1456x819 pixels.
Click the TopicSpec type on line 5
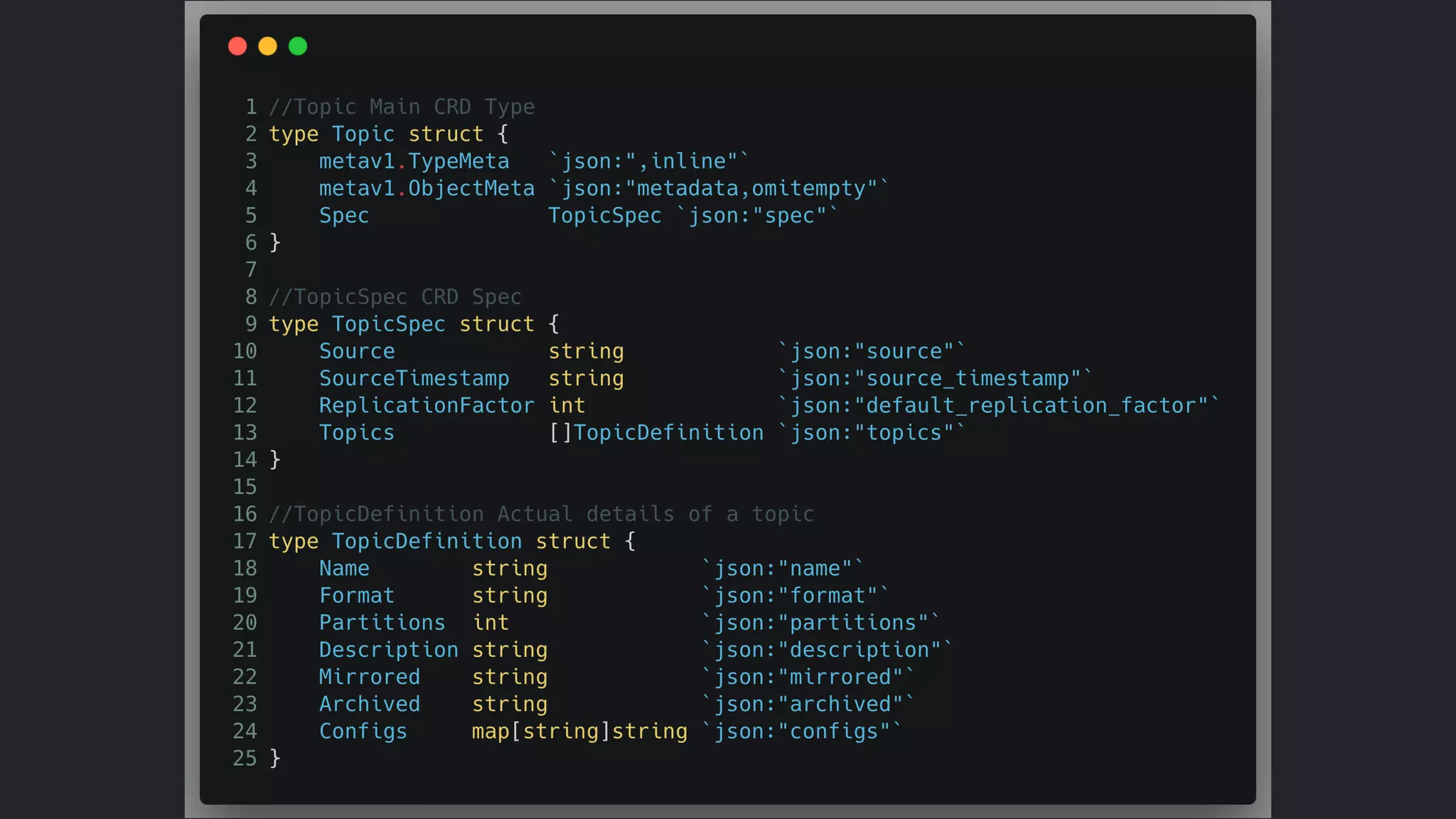click(604, 215)
